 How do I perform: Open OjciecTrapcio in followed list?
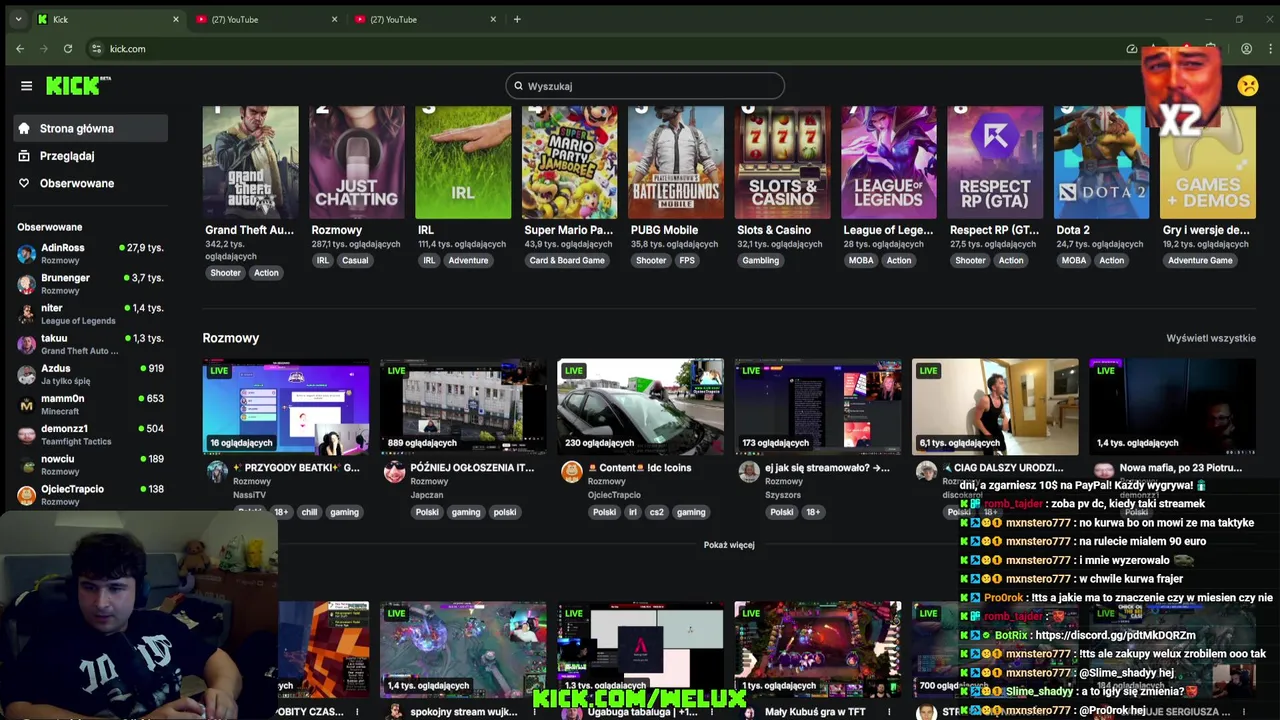(90, 494)
